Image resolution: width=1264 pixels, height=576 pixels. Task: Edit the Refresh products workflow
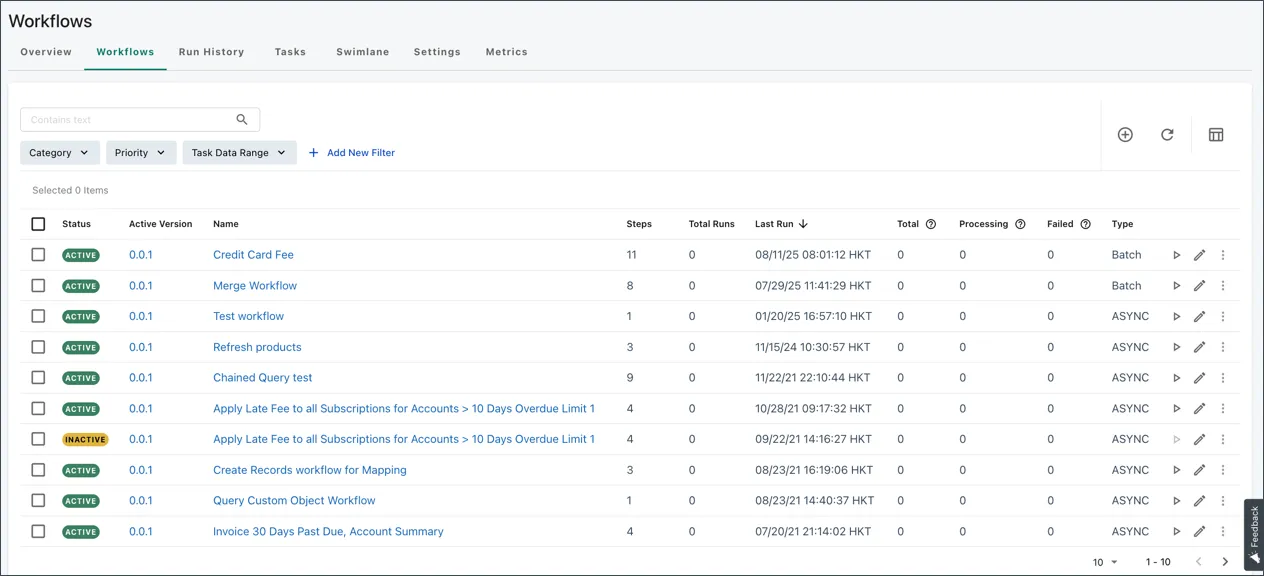point(1200,347)
